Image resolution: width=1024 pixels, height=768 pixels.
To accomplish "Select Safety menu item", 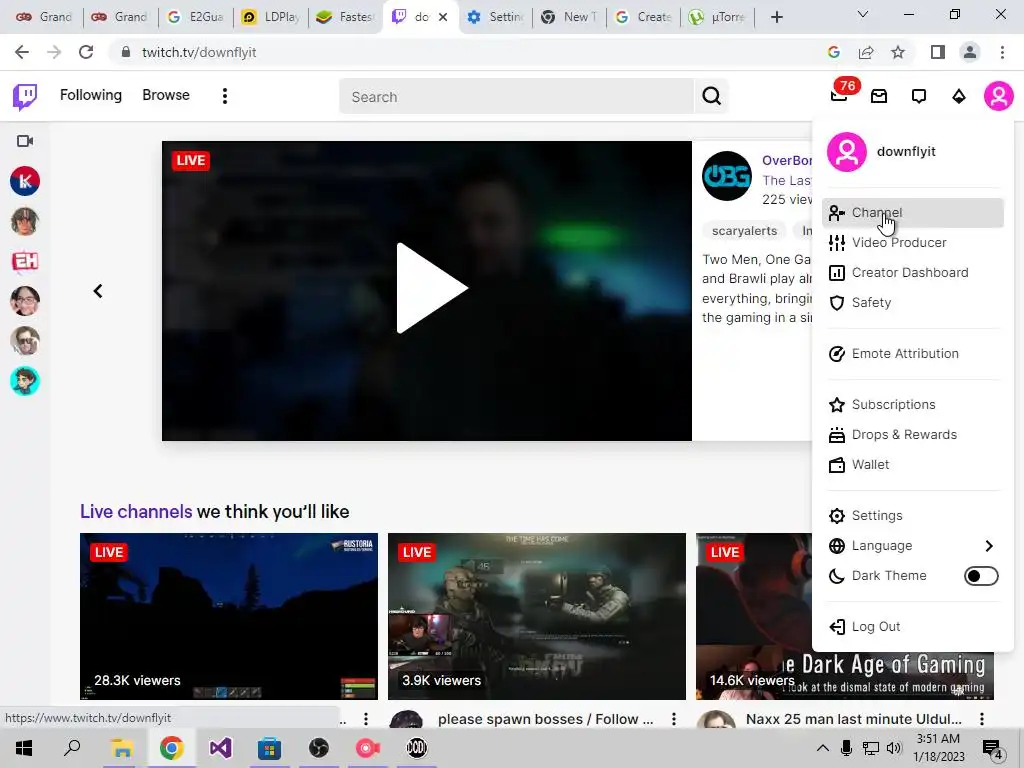I will (x=912, y=303).
